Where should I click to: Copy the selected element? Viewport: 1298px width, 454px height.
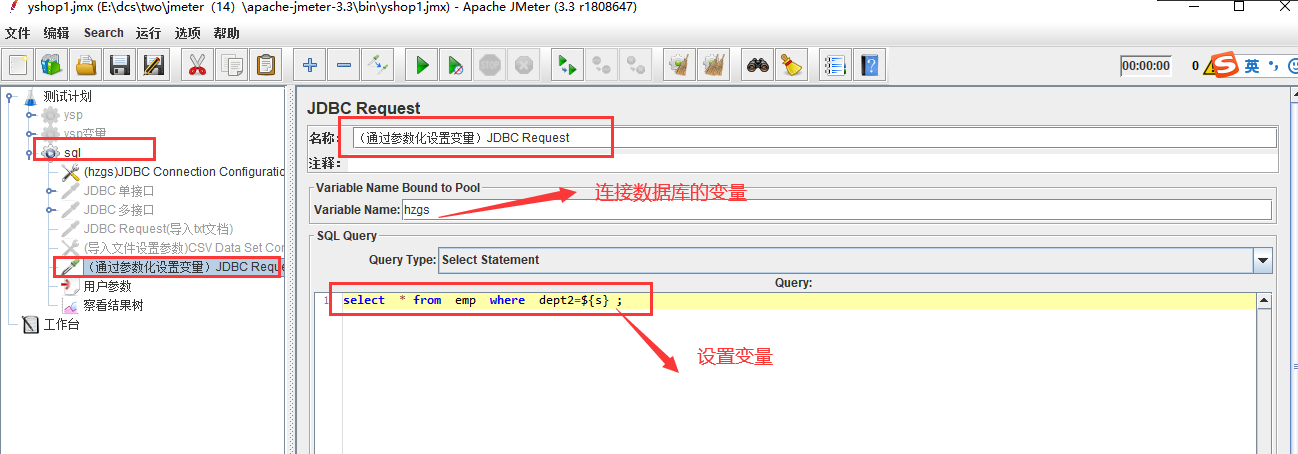click(x=231, y=66)
